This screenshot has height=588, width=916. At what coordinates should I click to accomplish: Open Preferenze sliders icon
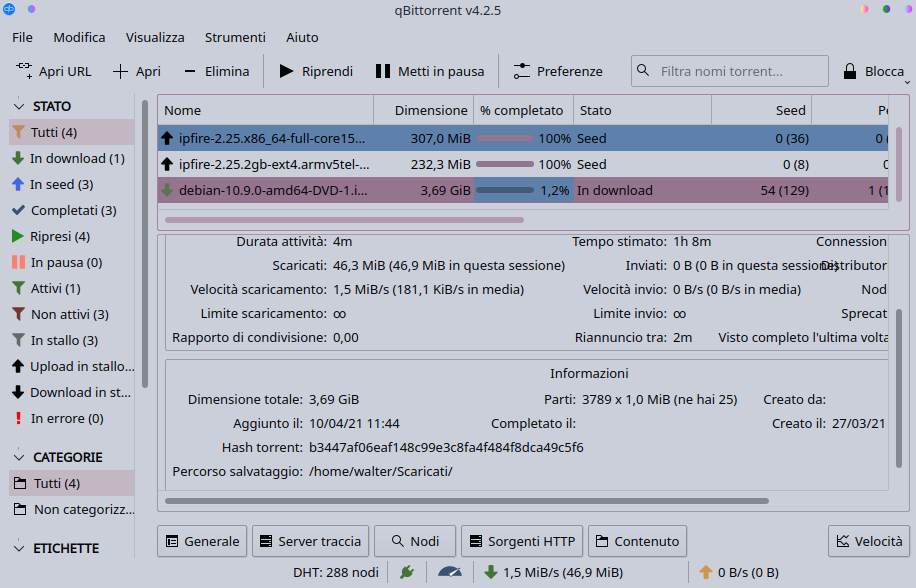pyautogui.click(x=521, y=71)
